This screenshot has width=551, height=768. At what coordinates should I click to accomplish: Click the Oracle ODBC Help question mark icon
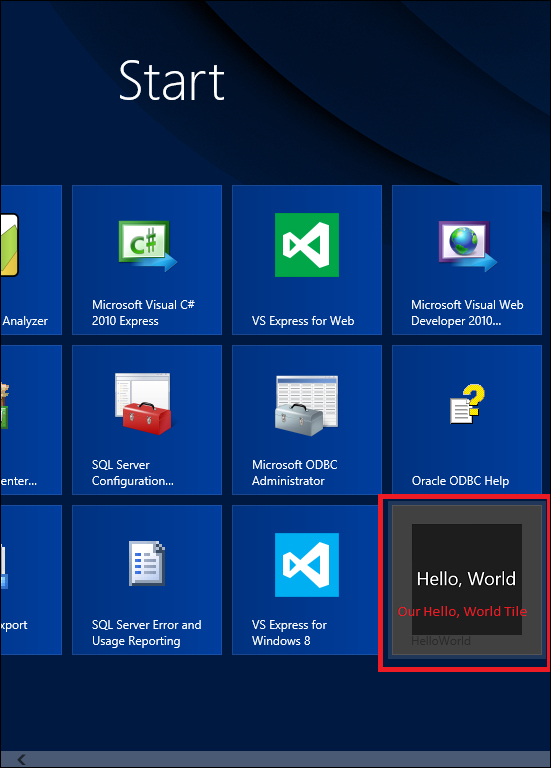[x=467, y=404]
